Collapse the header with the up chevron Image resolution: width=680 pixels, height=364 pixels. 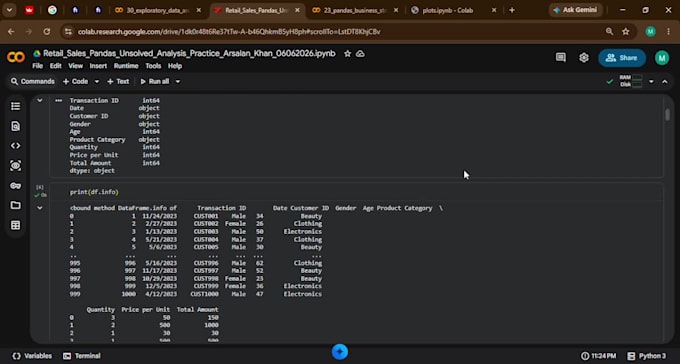[665, 81]
